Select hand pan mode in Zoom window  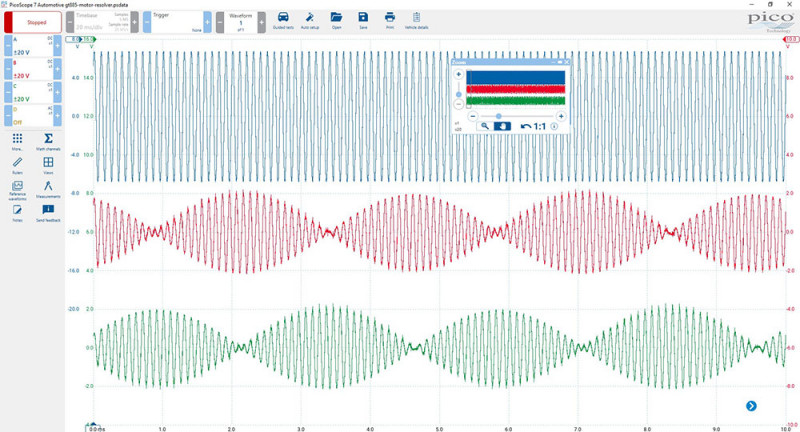coord(503,125)
